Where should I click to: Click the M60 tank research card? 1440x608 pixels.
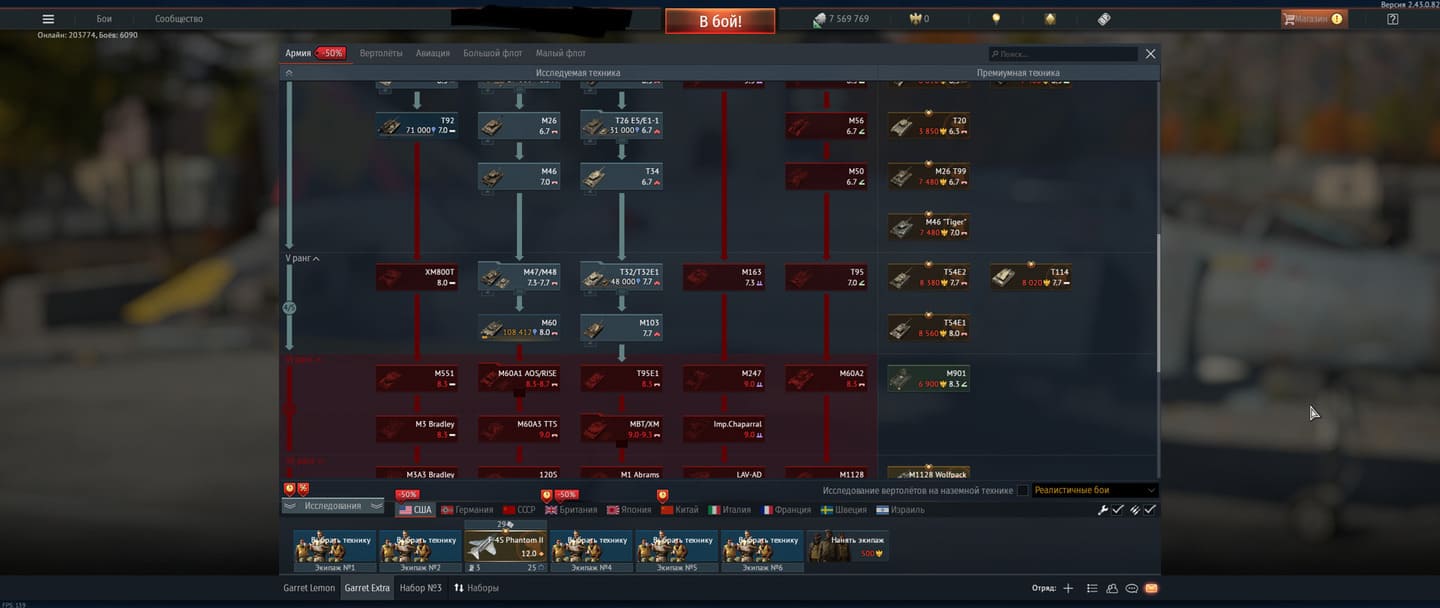(519, 328)
